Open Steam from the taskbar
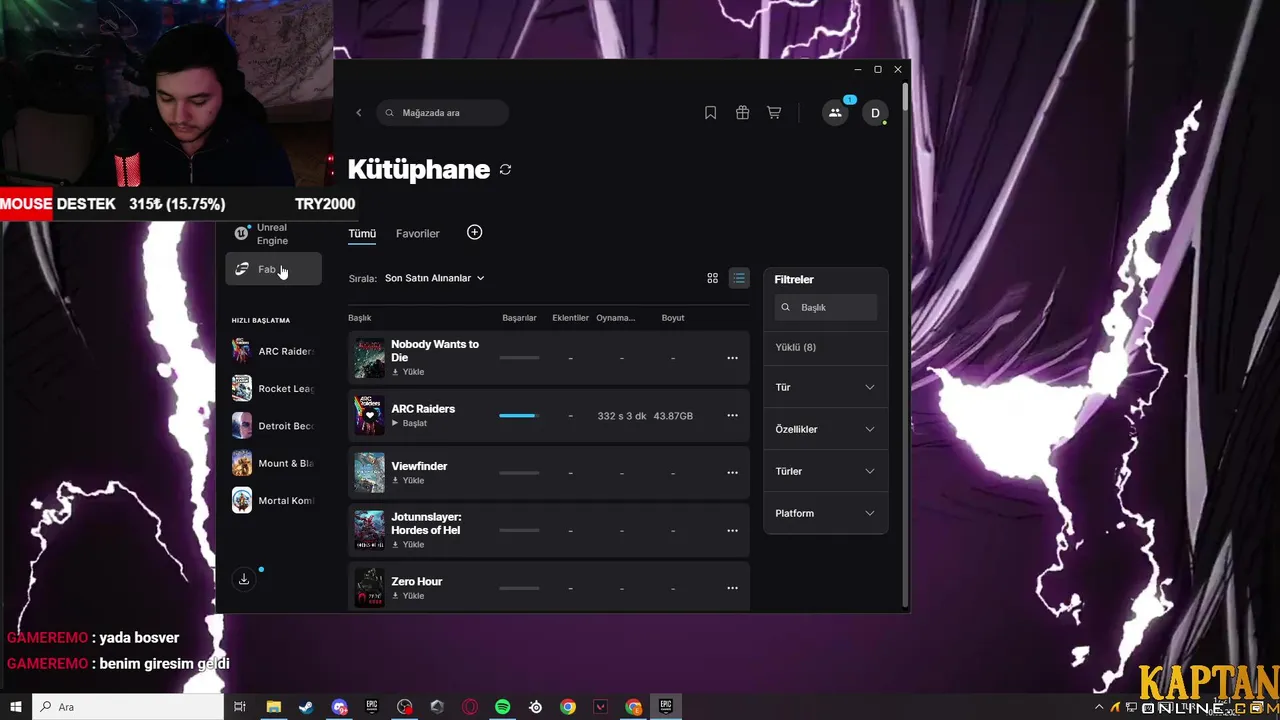This screenshot has width=1280, height=720. pos(306,707)
